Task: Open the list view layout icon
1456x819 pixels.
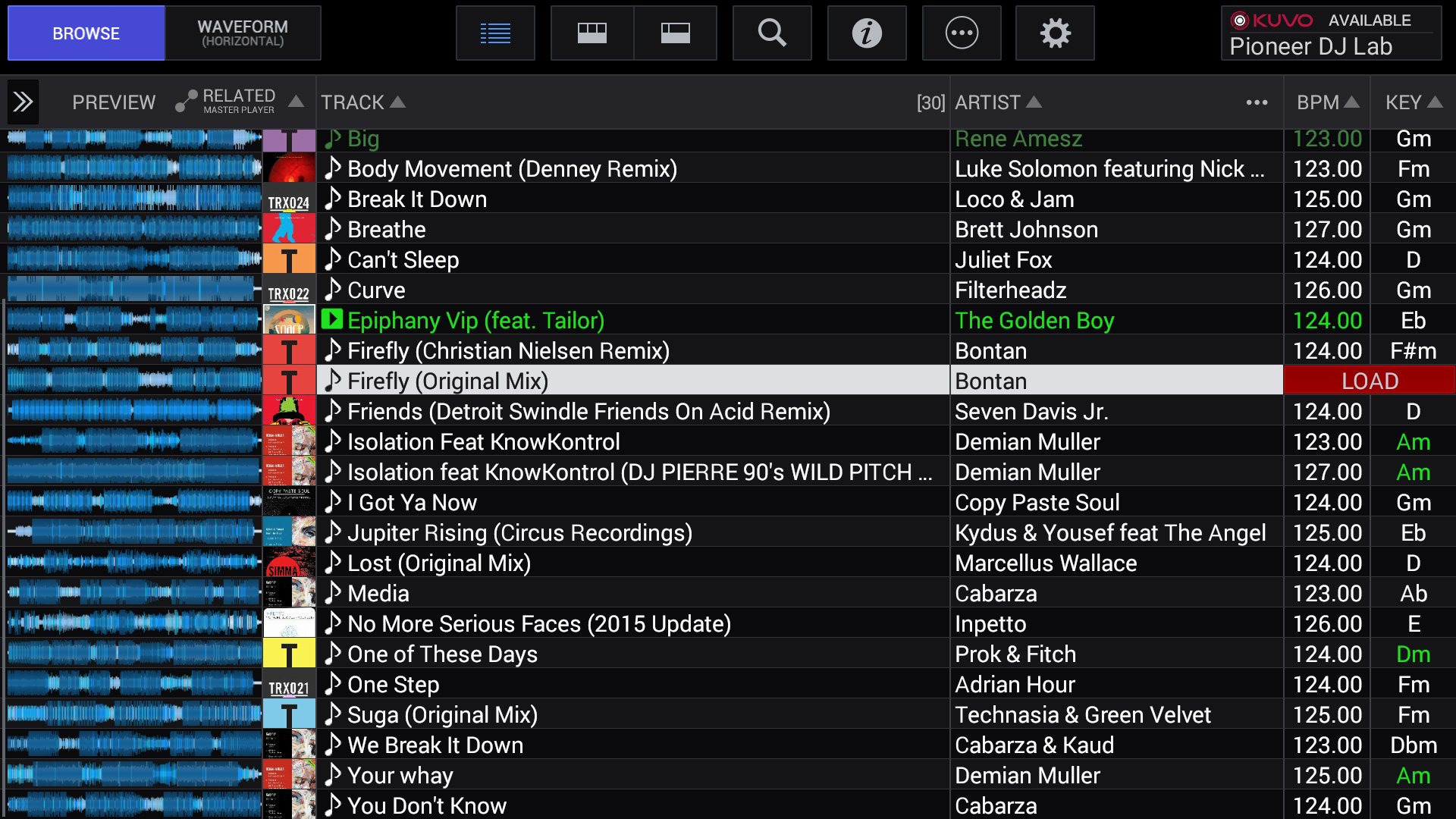Action: (x=496, y=33)
